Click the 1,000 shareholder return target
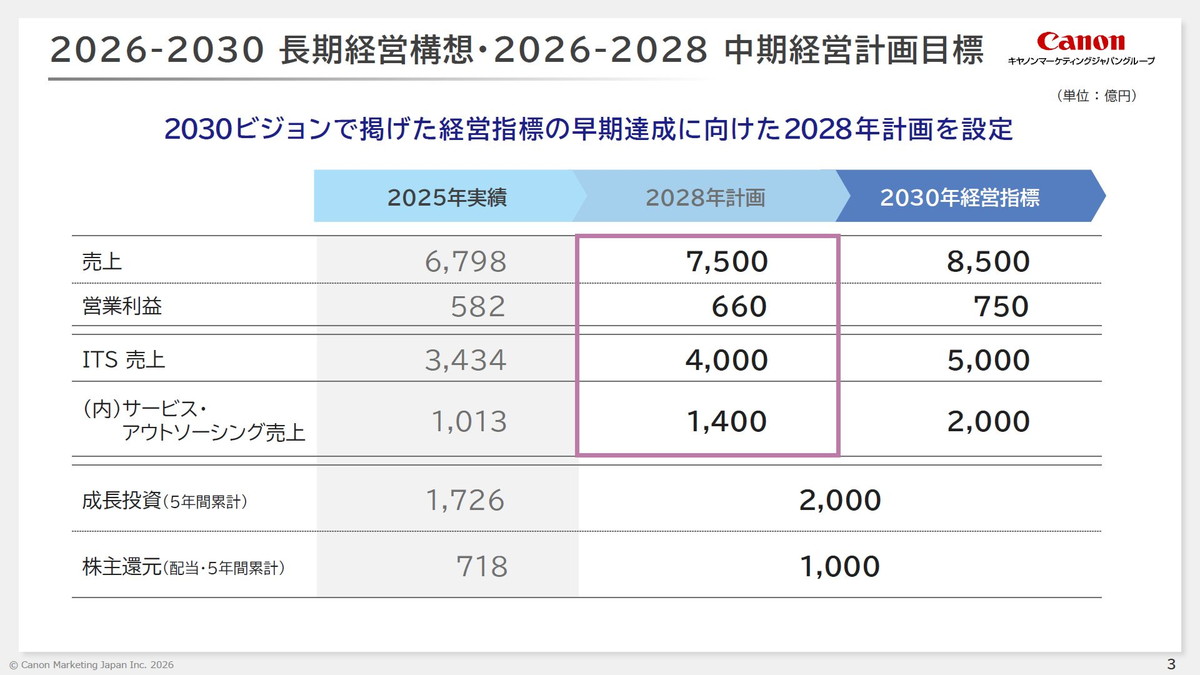 coord(840,567)
